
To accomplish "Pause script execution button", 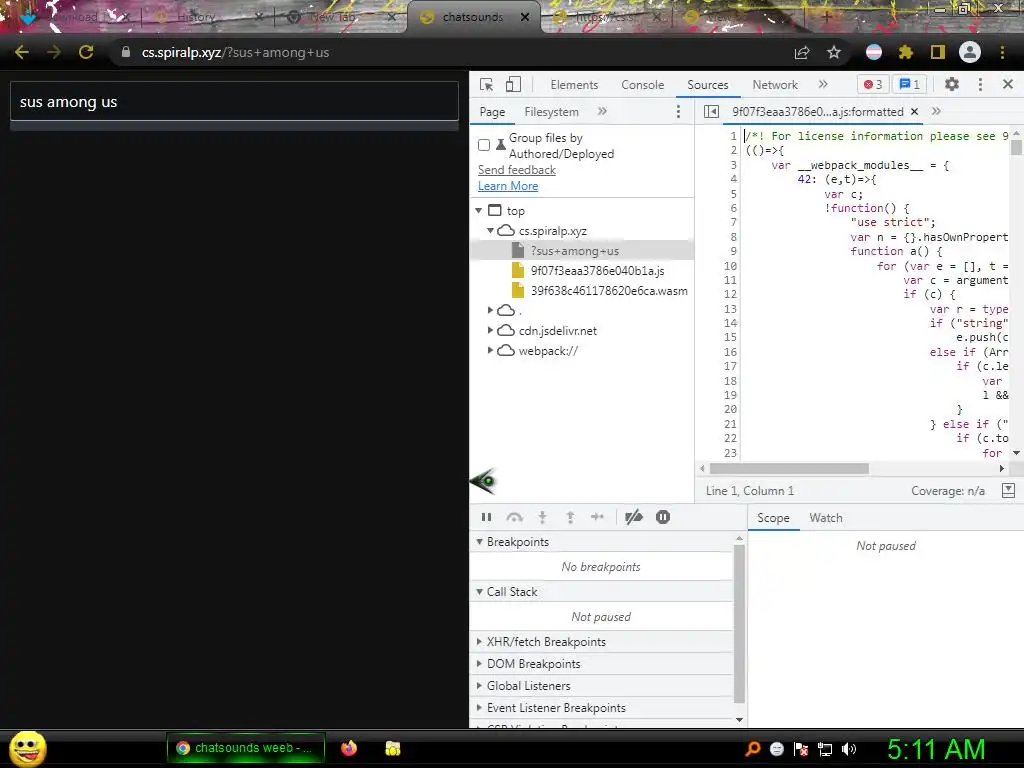I will tap(487, 517).
